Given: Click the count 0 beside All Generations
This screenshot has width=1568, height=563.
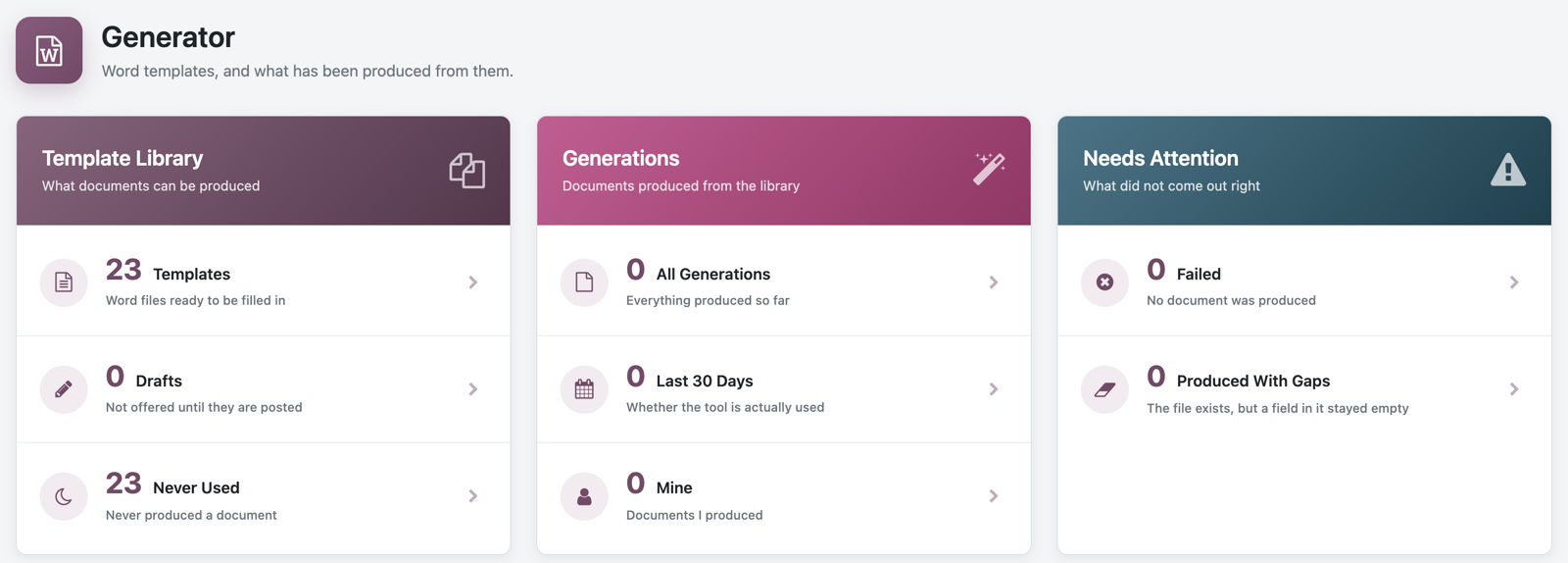Looking at the screenshot, I should point(635,270).
